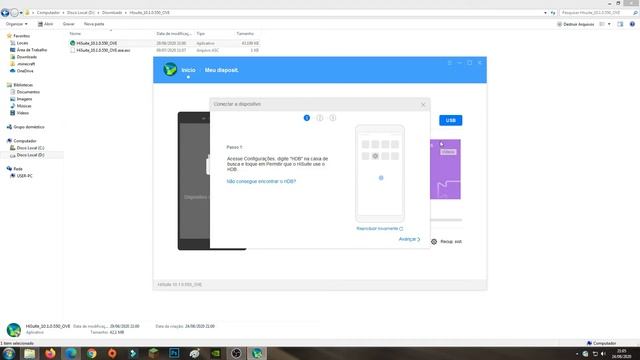Click the purple Vídeos tile in HiSuite

pyautogui.click(x=445, y=169)
